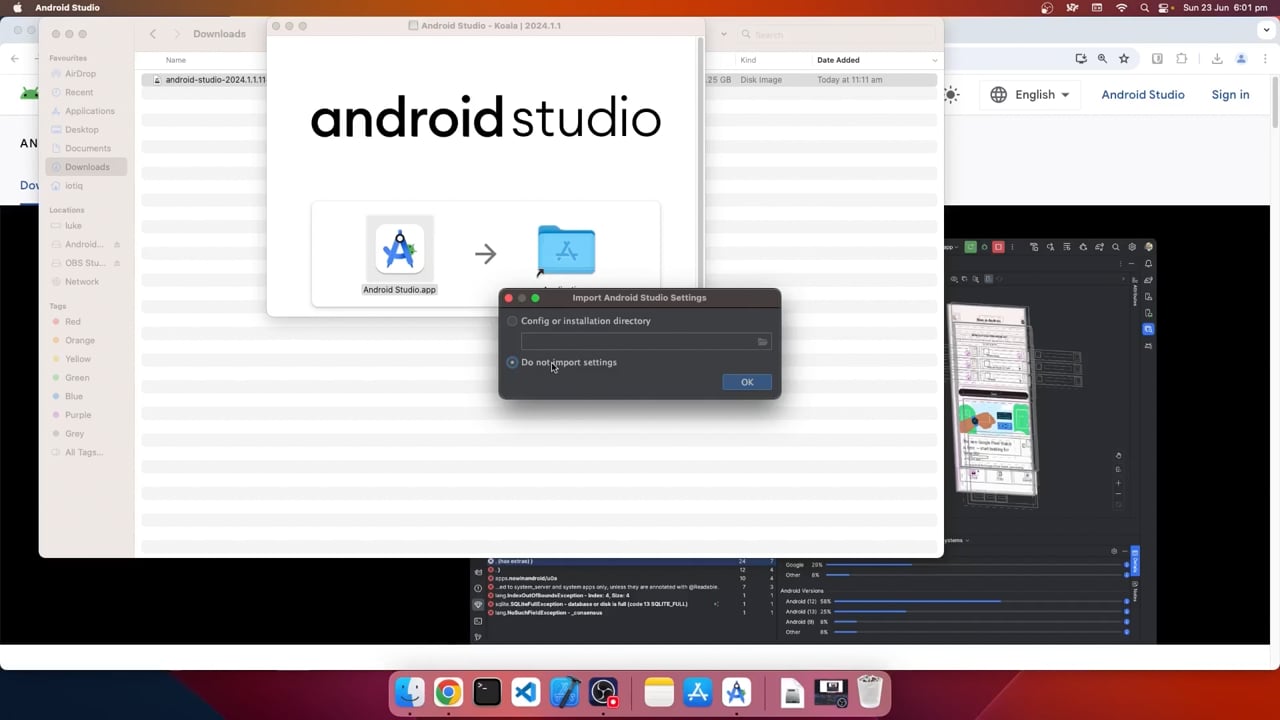Open Chrome profile avatar
The image size is (1280, 720).
click(x=1242, y=59)
